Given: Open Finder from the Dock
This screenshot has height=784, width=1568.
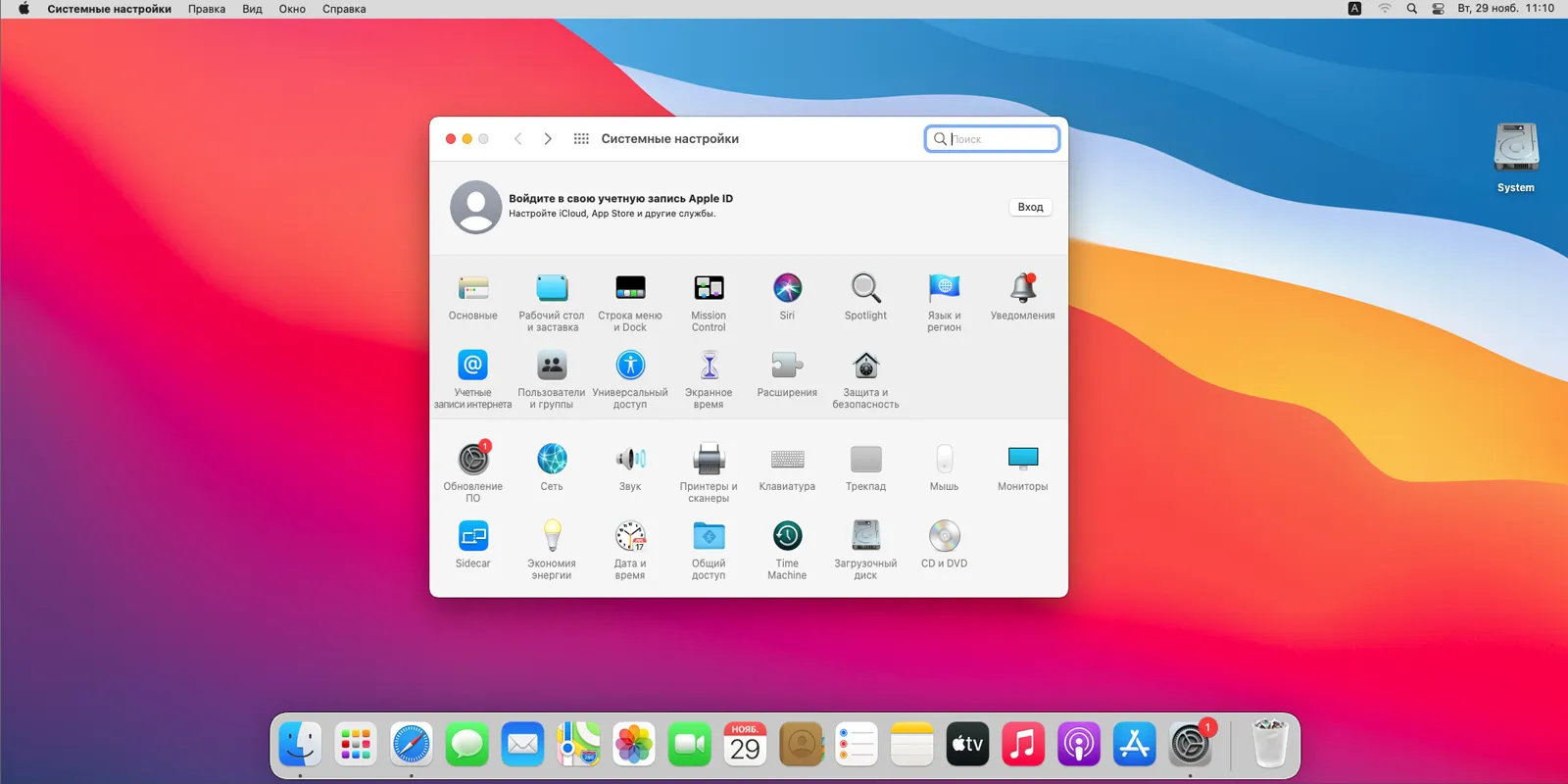Looking at the screenshot, I should [x=300, y=746].
